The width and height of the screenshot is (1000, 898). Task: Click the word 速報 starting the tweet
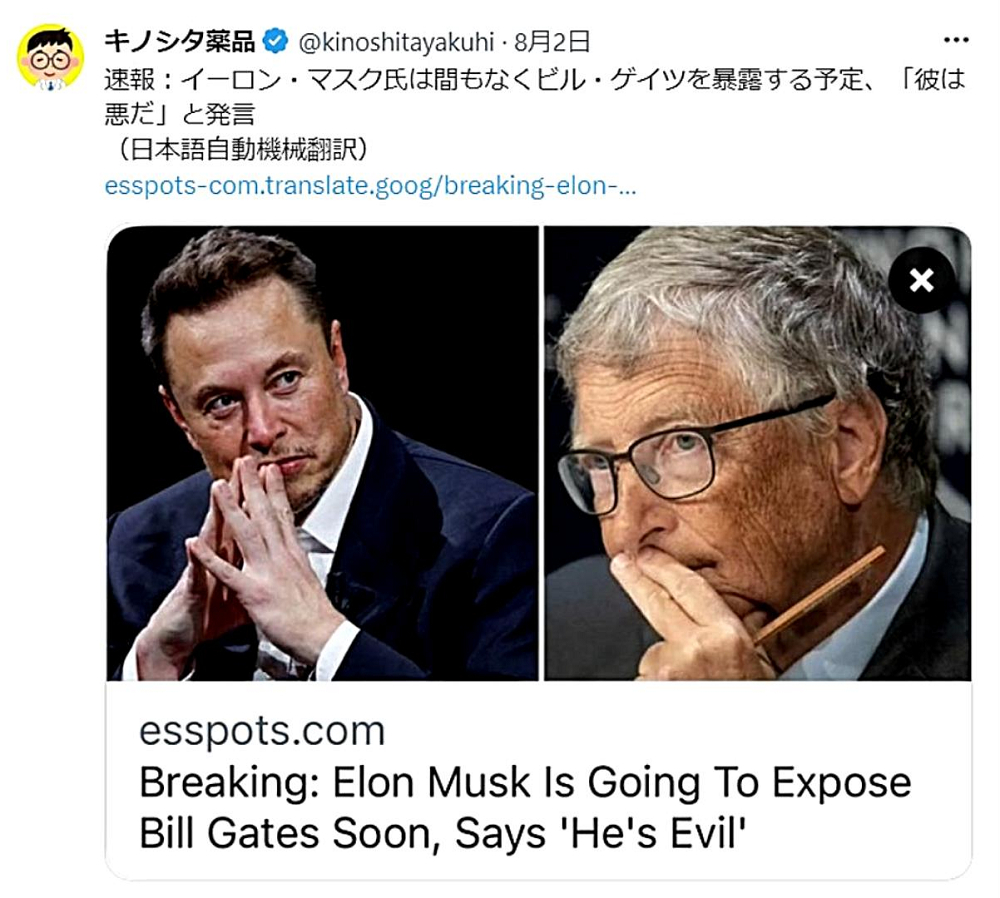[130, 80]
